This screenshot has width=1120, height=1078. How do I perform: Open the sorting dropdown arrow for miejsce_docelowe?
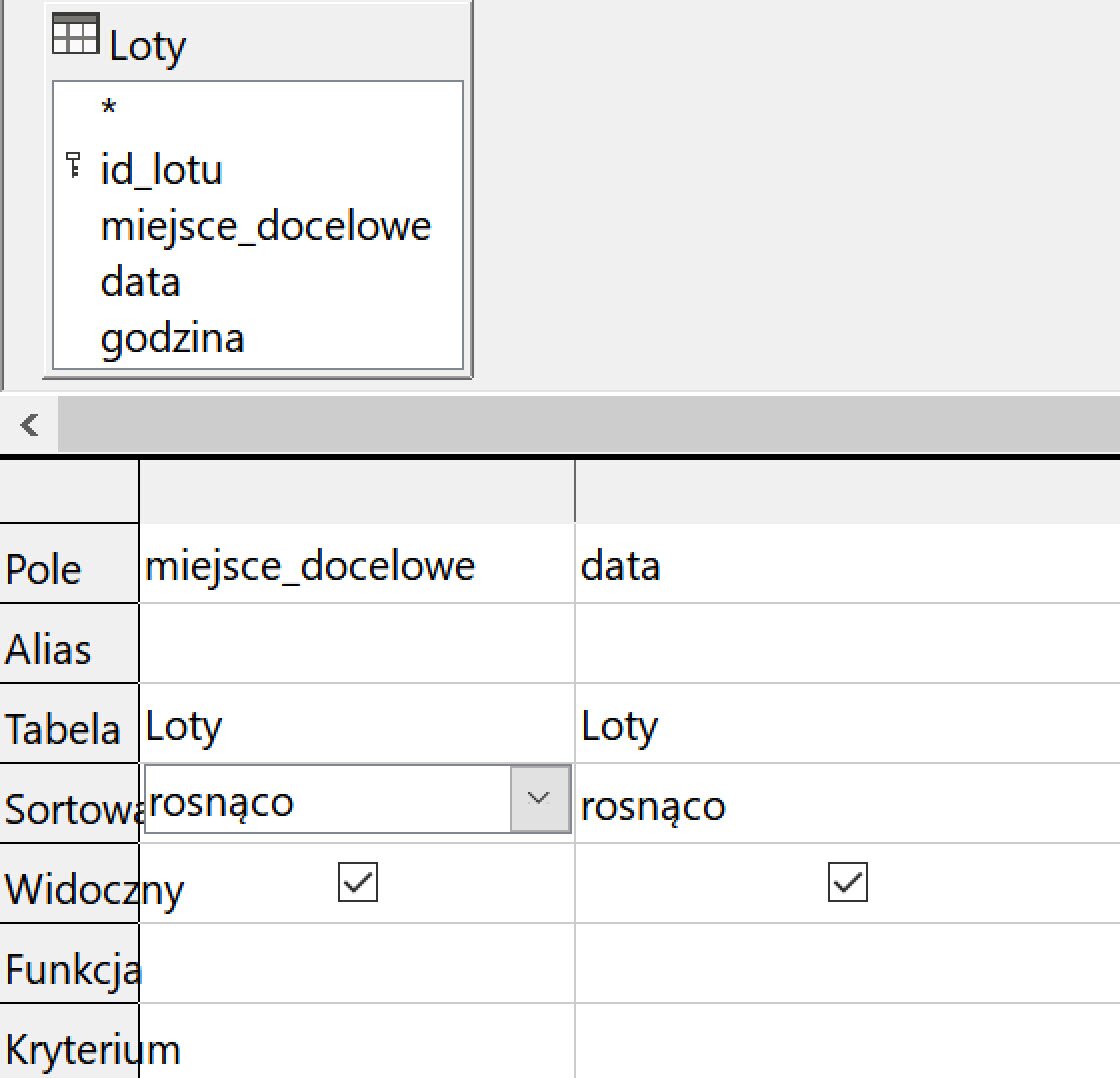coord(540,799)
